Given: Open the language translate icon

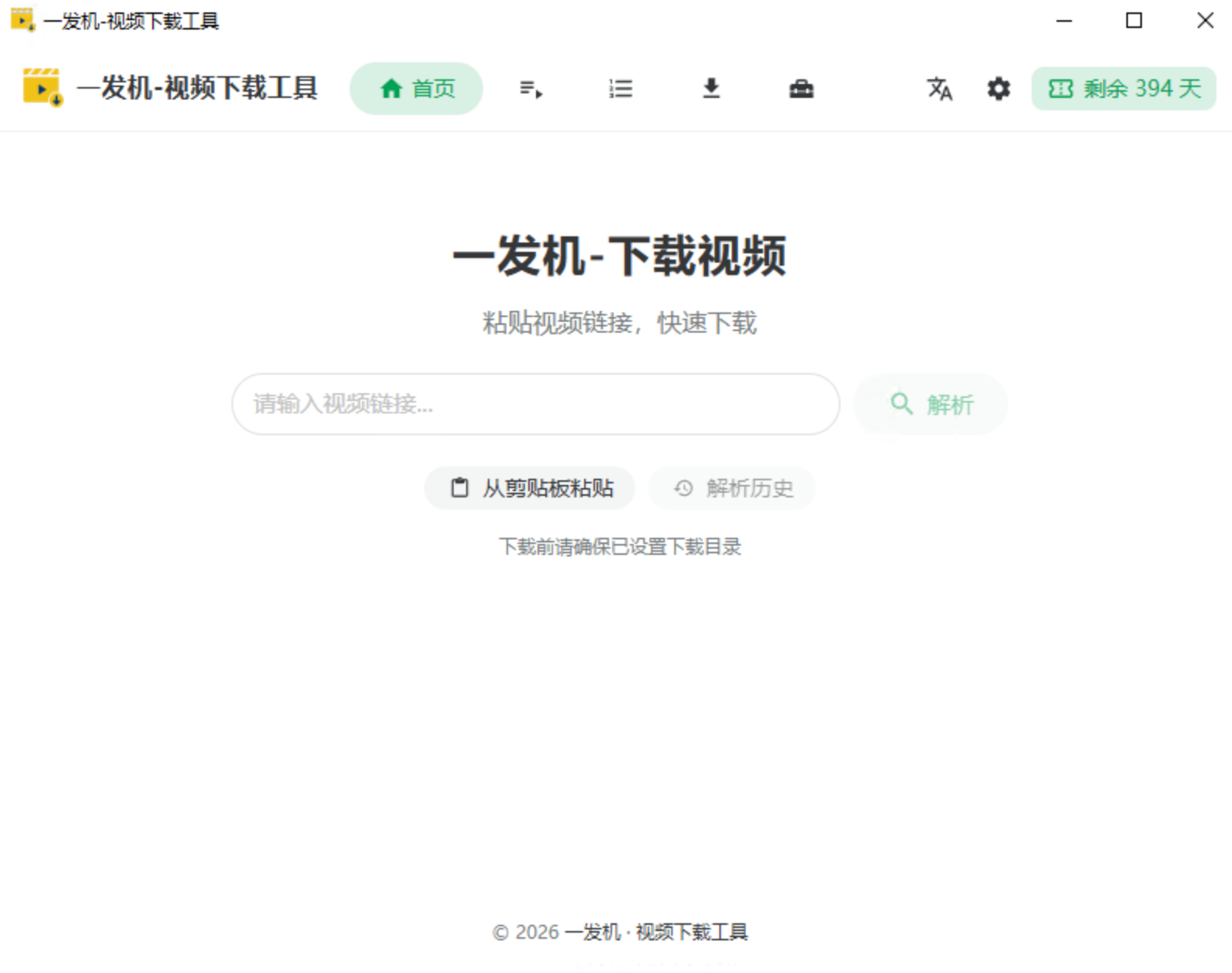Looking at the screenshot, I should [x=939, y=89].
